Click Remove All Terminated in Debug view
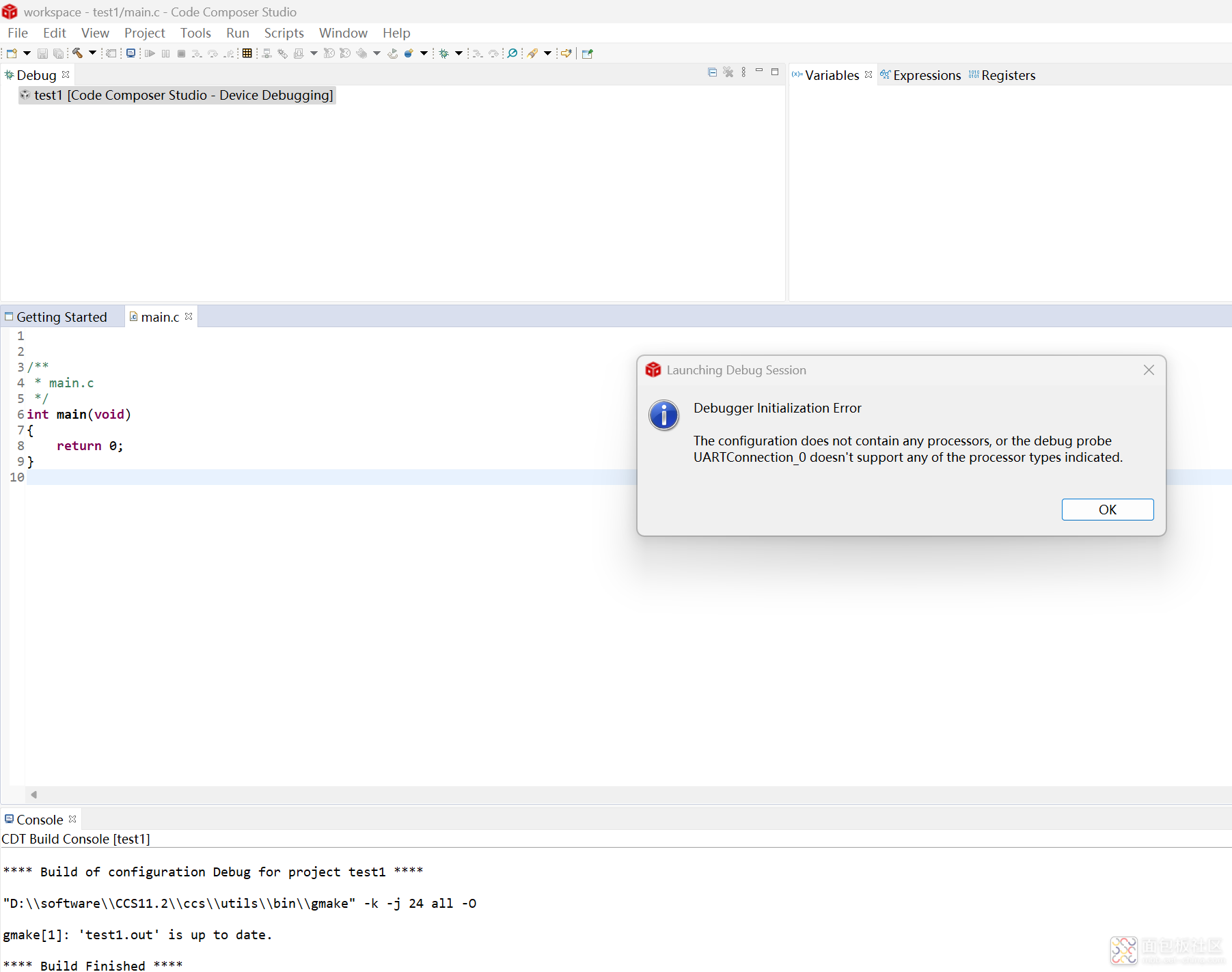The height and width of the screenshot is (972, 1232). point(728,72)
